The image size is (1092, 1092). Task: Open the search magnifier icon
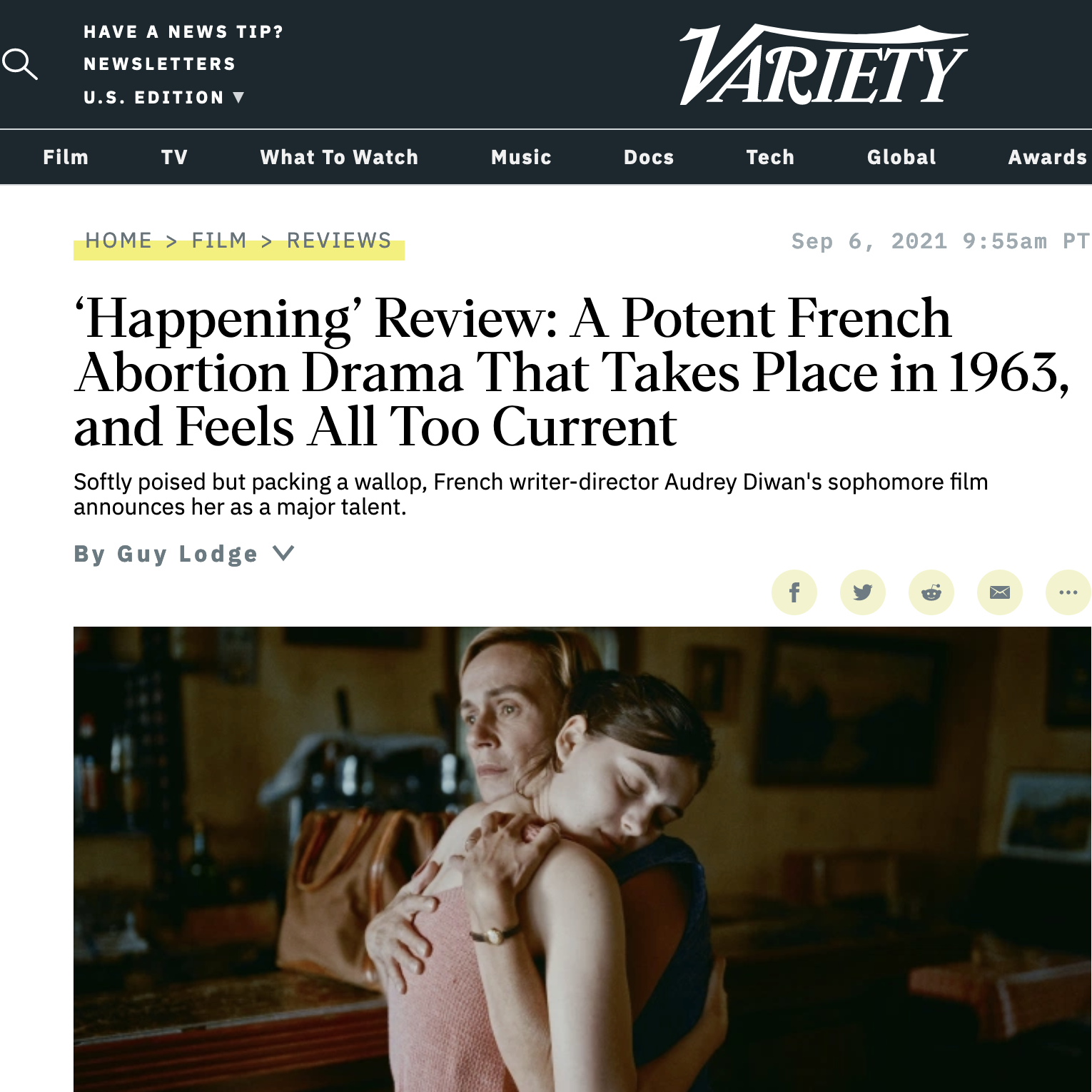pyautogui.click(x=19, y=64)
